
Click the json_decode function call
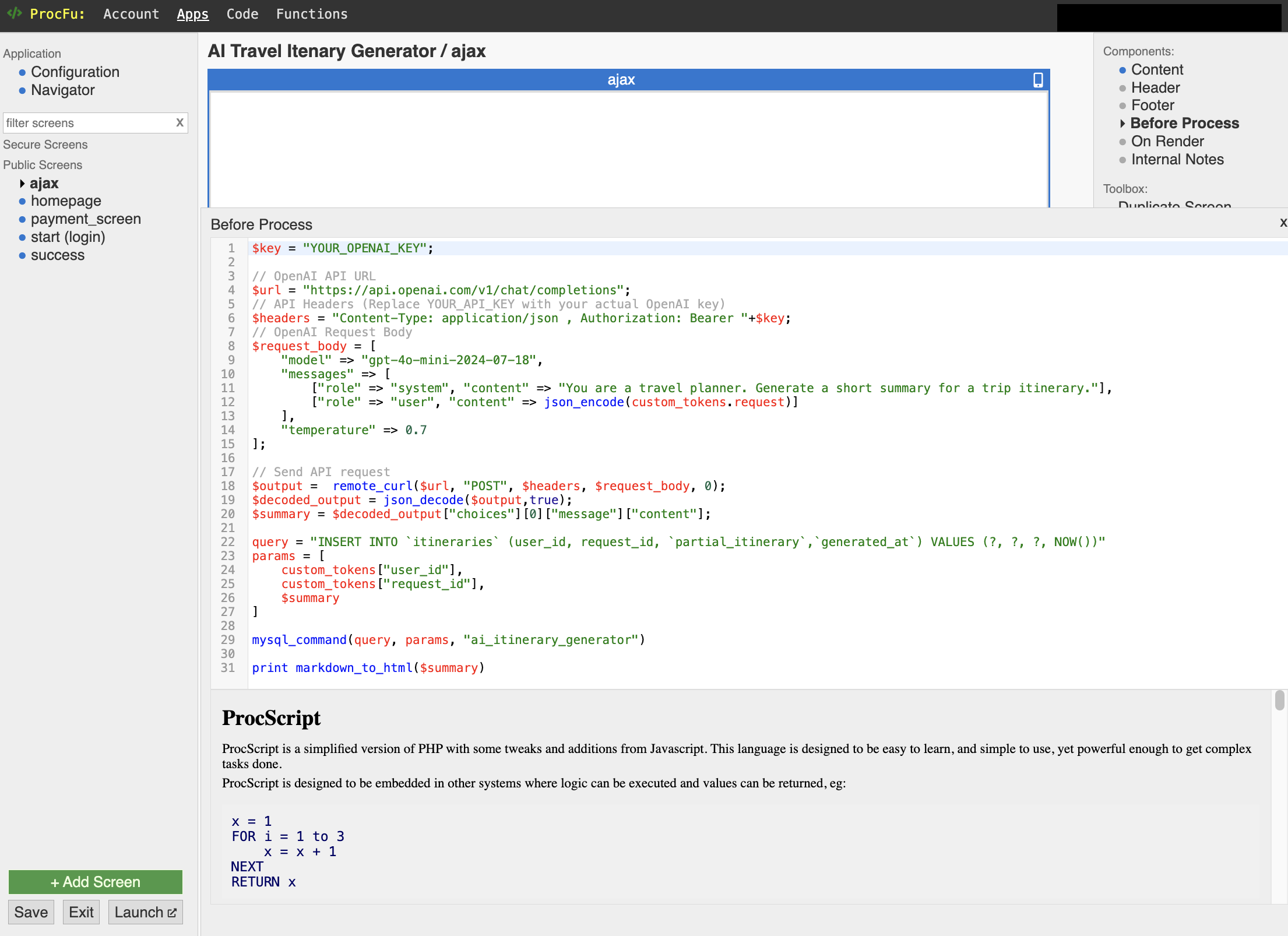tap(423, 499)
